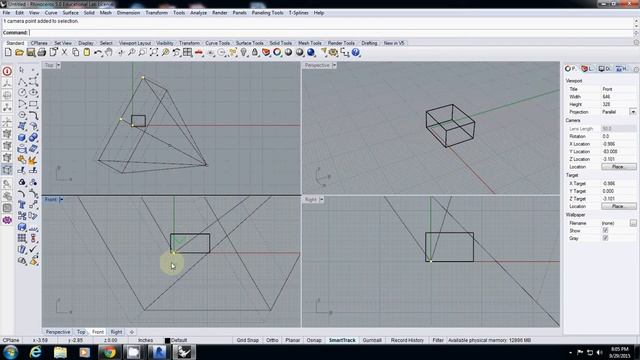Click the Zoom Extents icon
The height and width of the screenshot is (360, 640).
(154, 52)
